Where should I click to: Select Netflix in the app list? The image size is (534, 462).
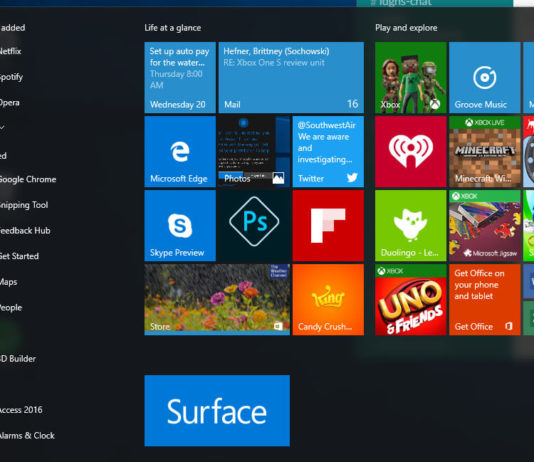tap(10, 51)
